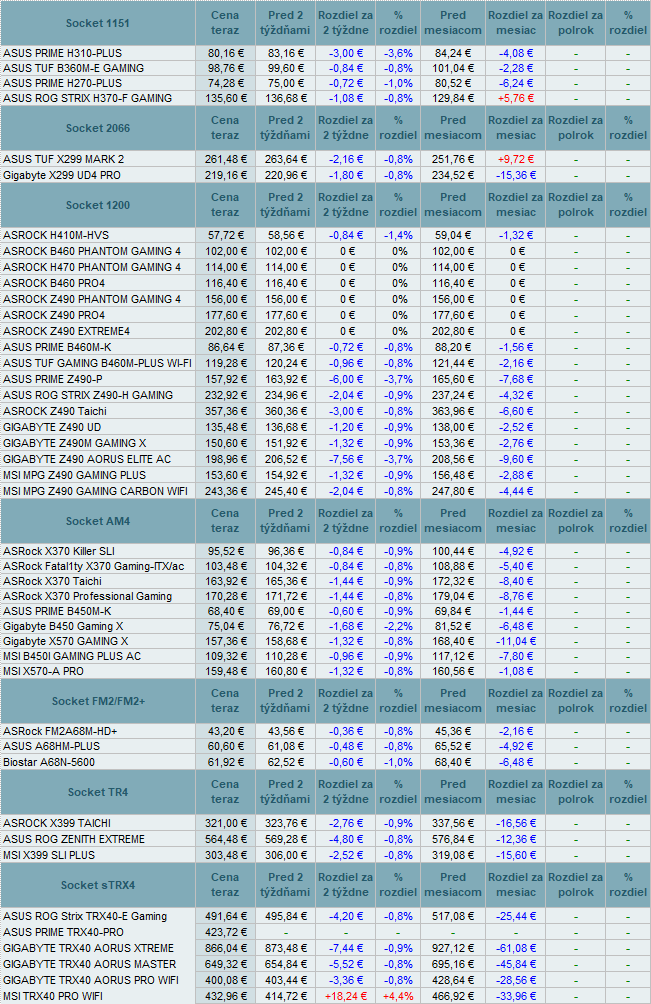Click the +18,24 € difference for MSI TRX40 PRO WIFI

345,996
